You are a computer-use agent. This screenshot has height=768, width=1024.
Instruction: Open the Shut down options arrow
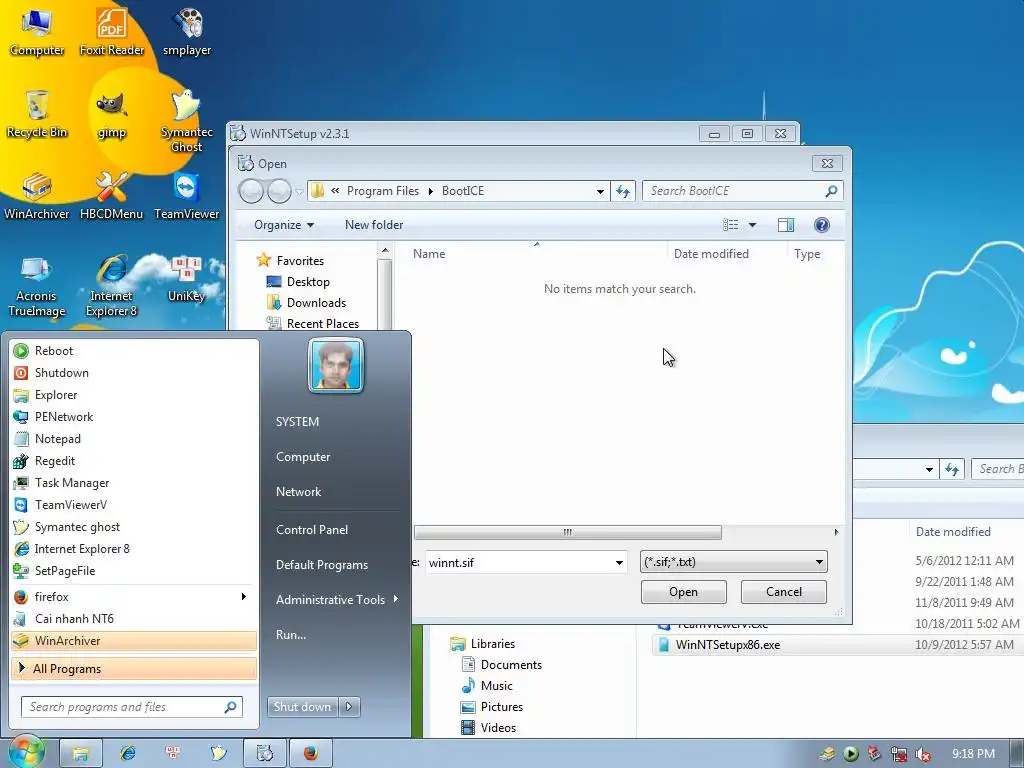pos(349,707)
